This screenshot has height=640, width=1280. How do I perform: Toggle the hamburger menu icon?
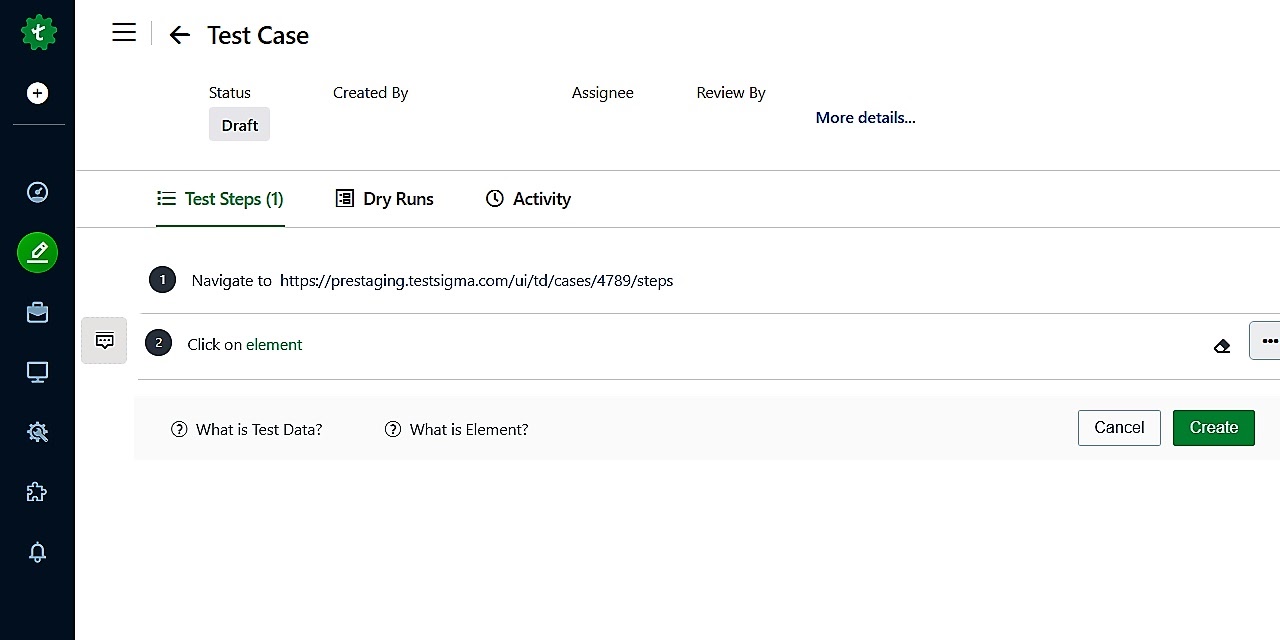point(124,33)
